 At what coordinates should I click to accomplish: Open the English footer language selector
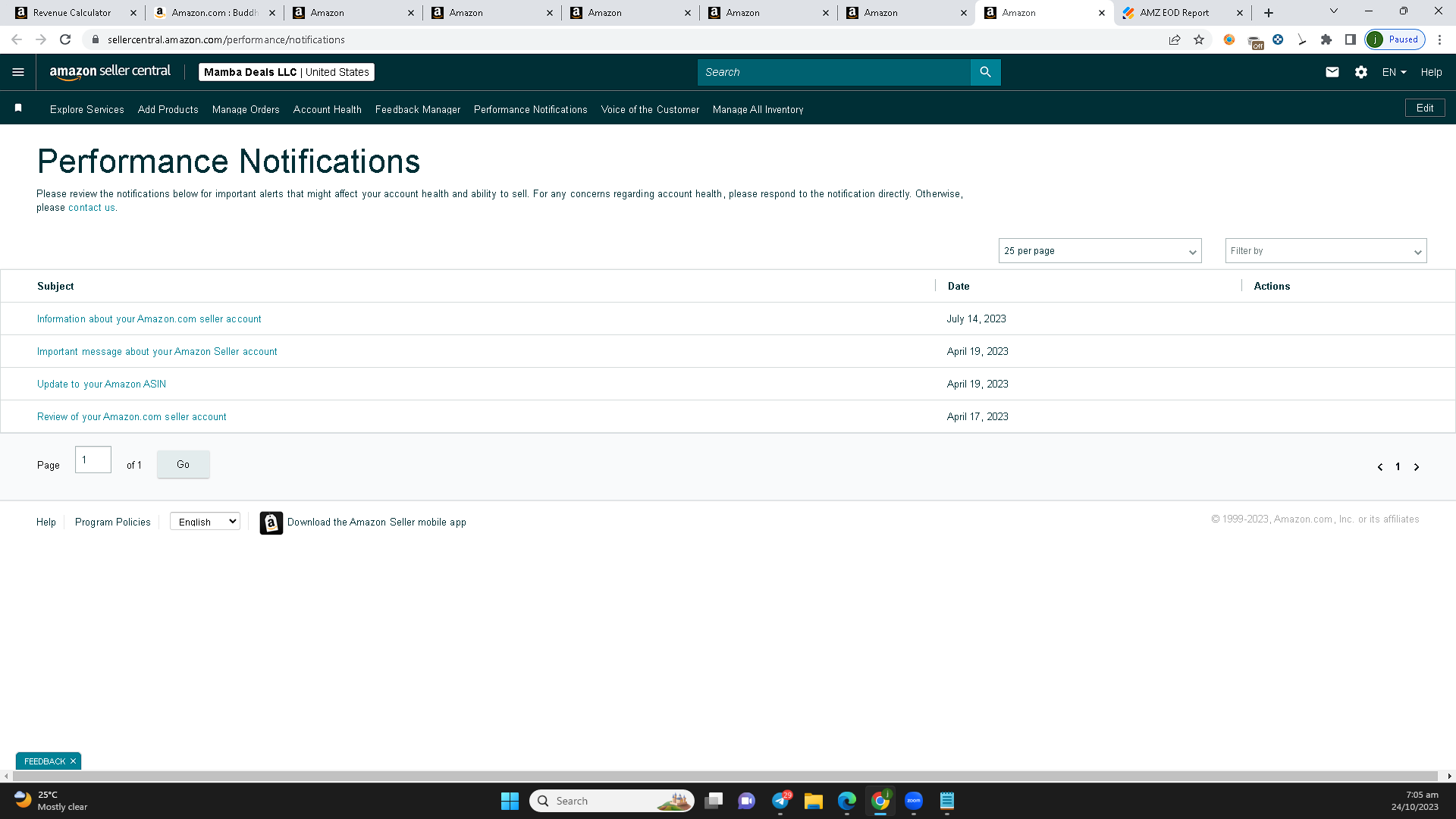click(x=205, y=522)
